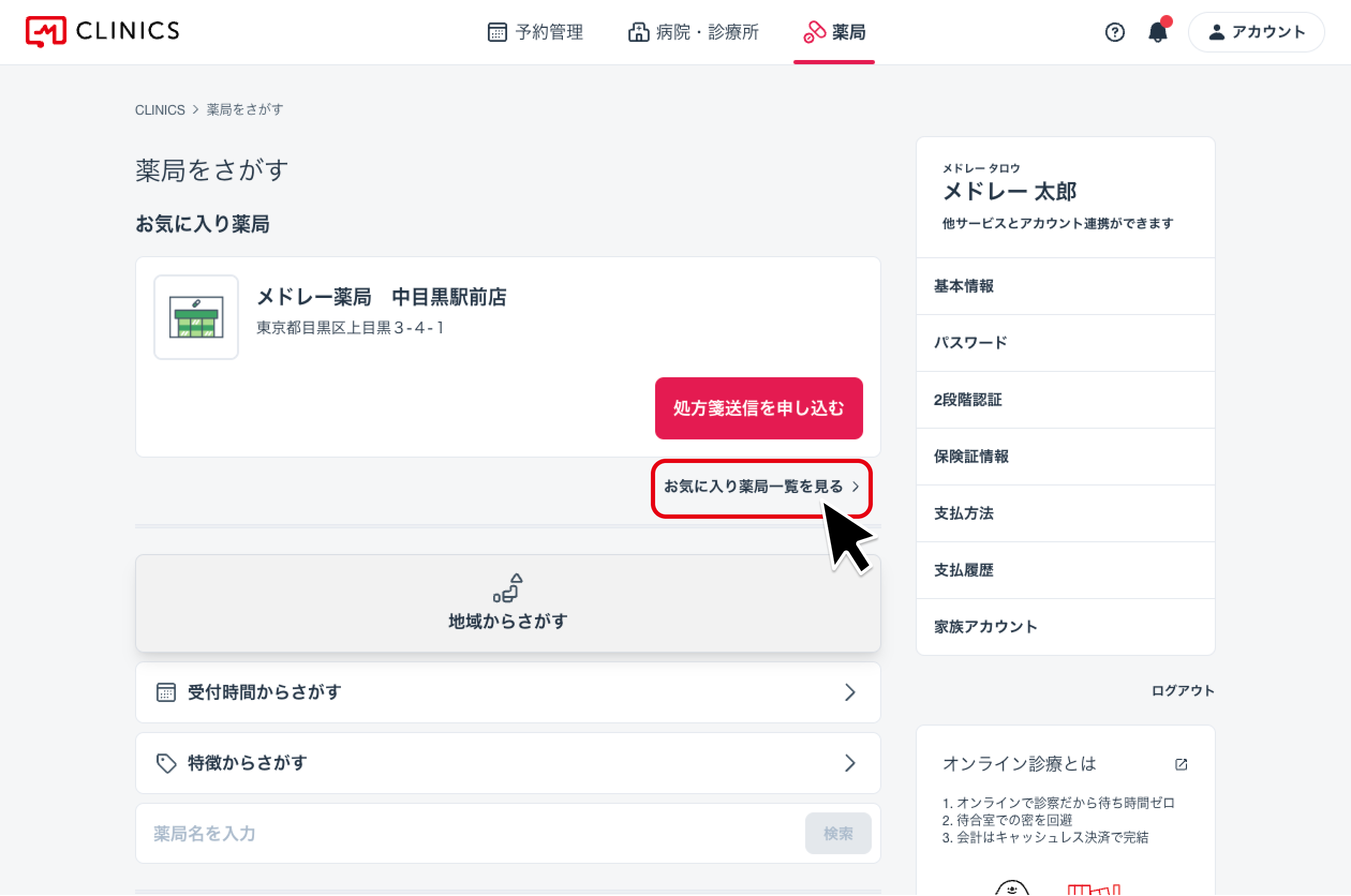Click 処方箋送信を申し込む button
This screenshot has width=1351, height=896.
[759, 408]
